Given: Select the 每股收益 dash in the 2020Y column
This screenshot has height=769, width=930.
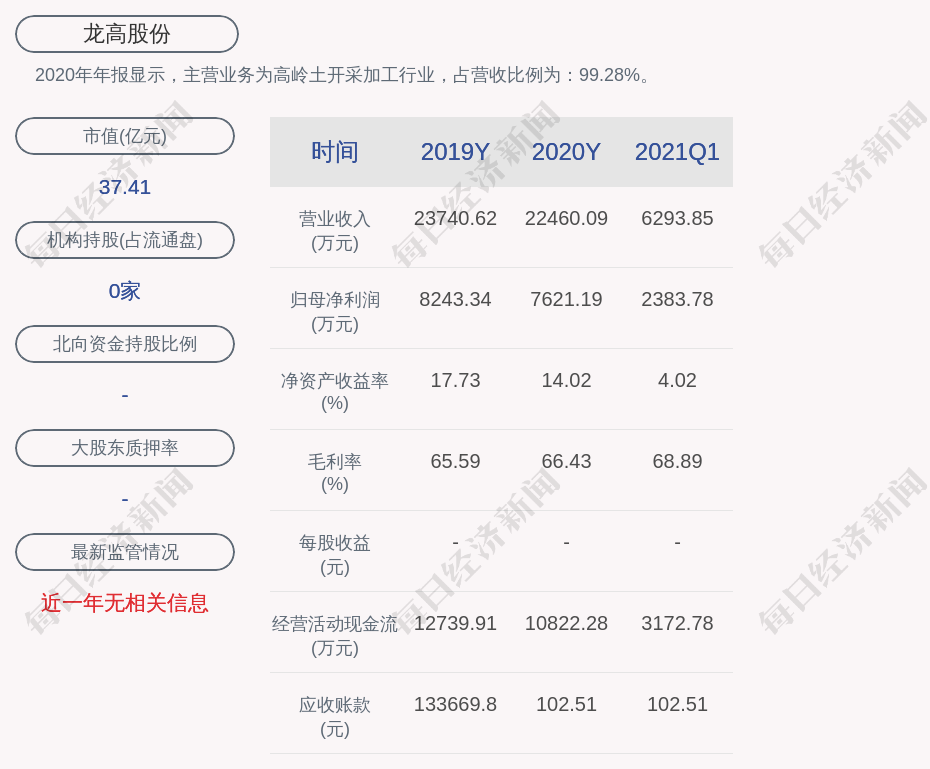Looking at the screenshot, I should [566, 543].
